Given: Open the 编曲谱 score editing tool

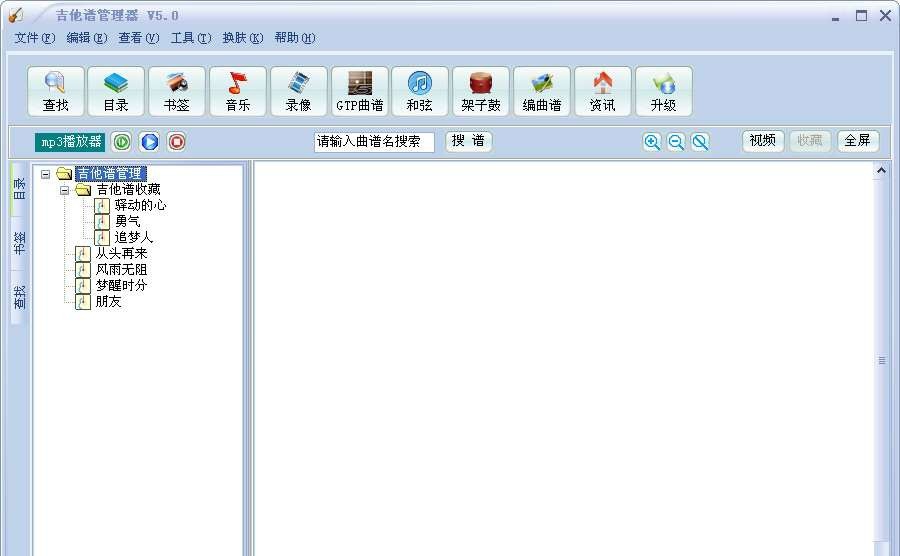Looking at the screenshot, I should click(x=542, y=91).
